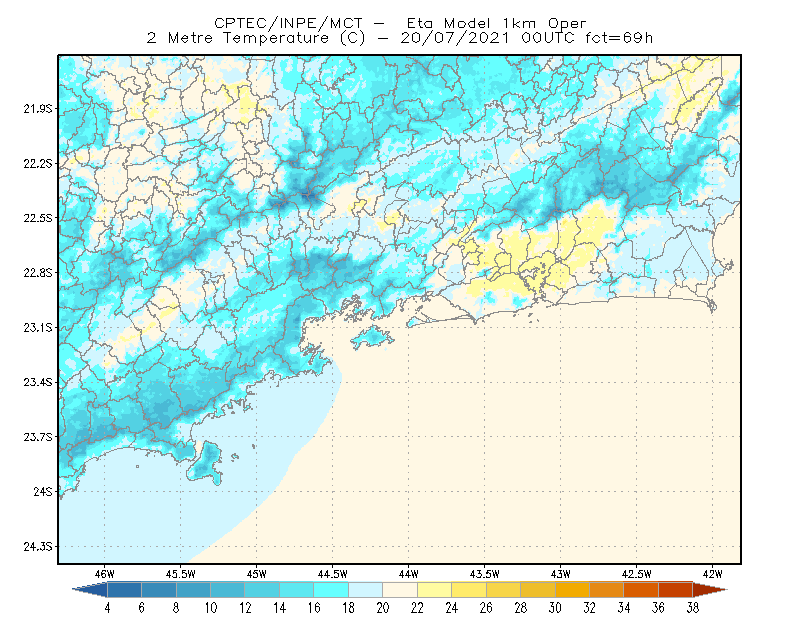
Task: Click the fct=69h forecast label
Action: [619, 38]
